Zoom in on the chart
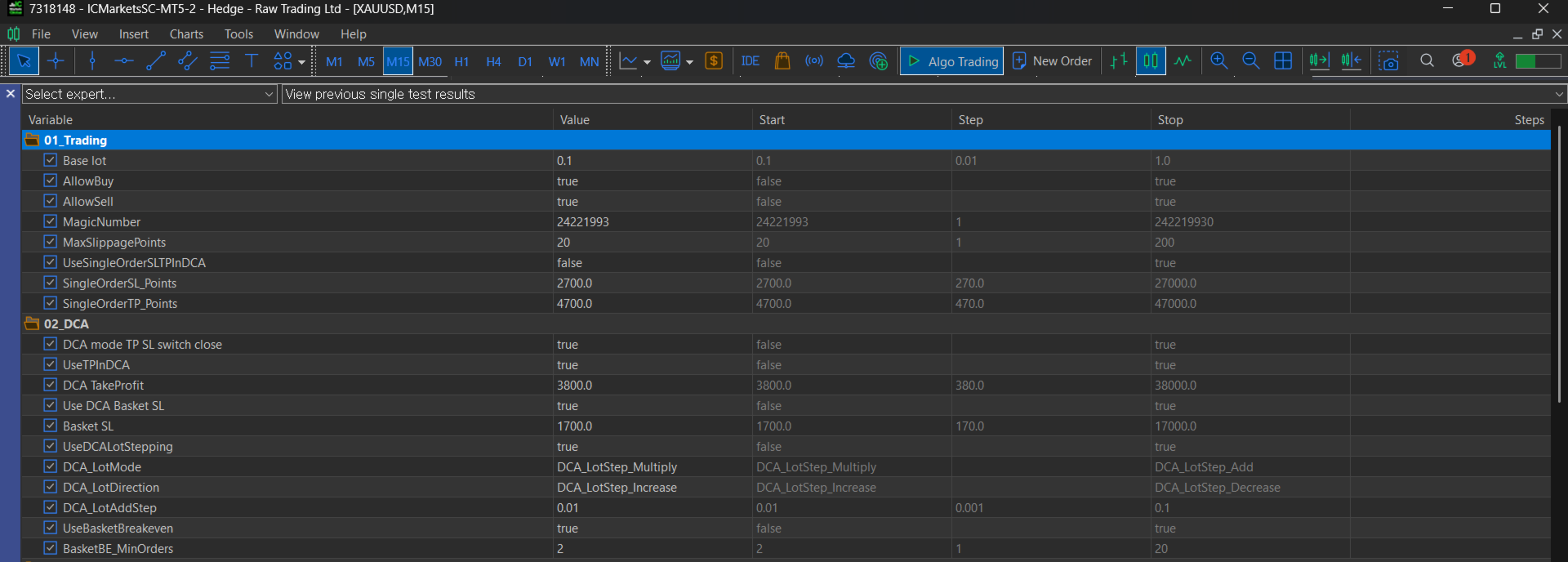1568x562 pixels. click(1218, 61)
